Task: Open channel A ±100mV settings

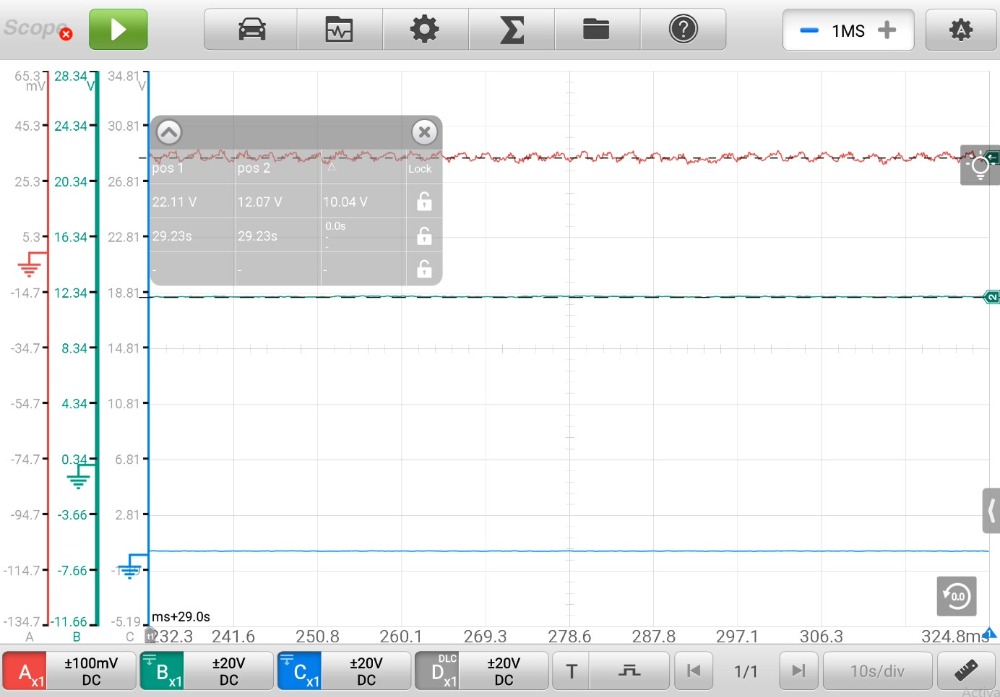Action: [x=68, y=671]
